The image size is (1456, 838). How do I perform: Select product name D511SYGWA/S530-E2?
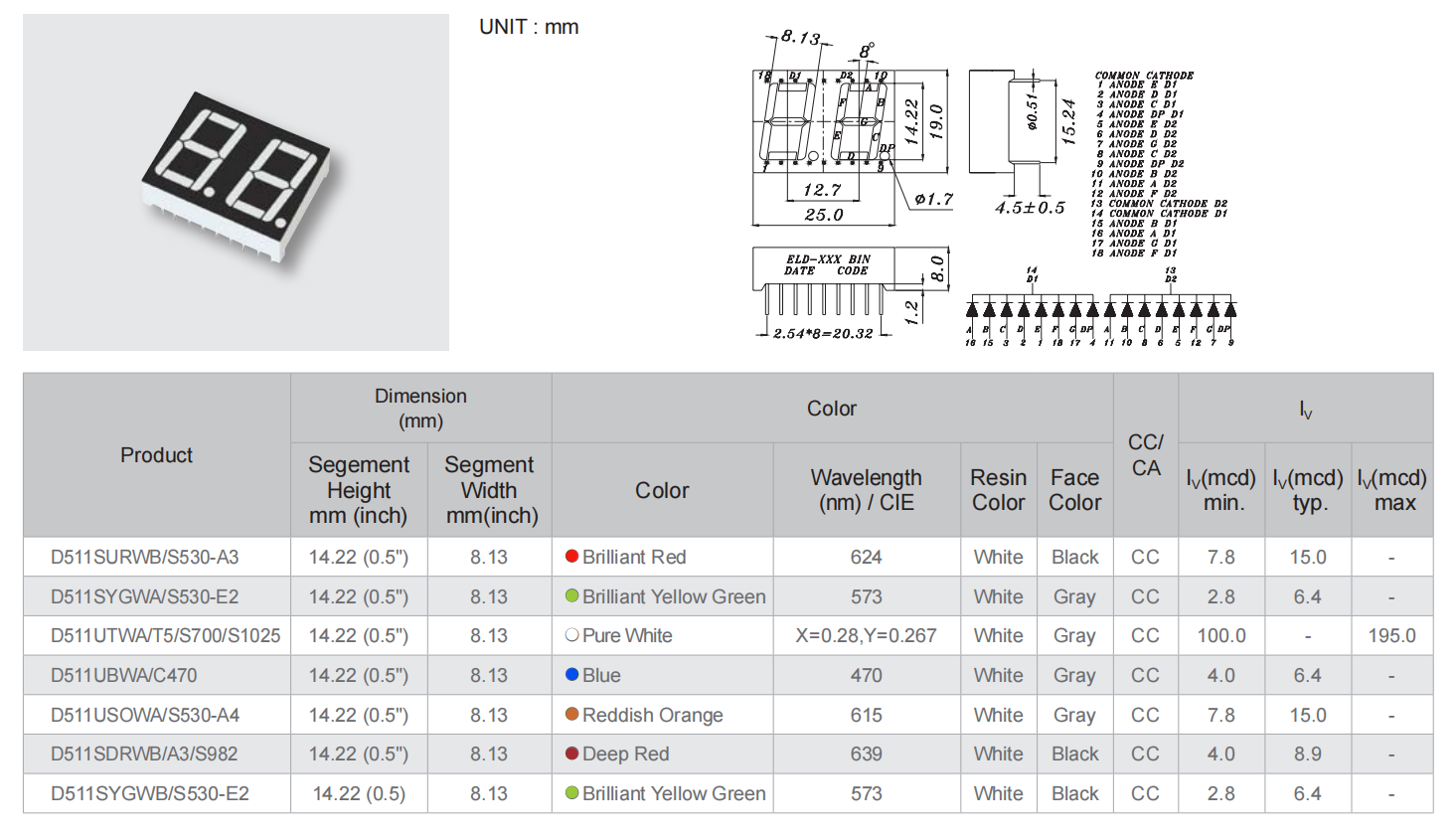tap(145, 596)
